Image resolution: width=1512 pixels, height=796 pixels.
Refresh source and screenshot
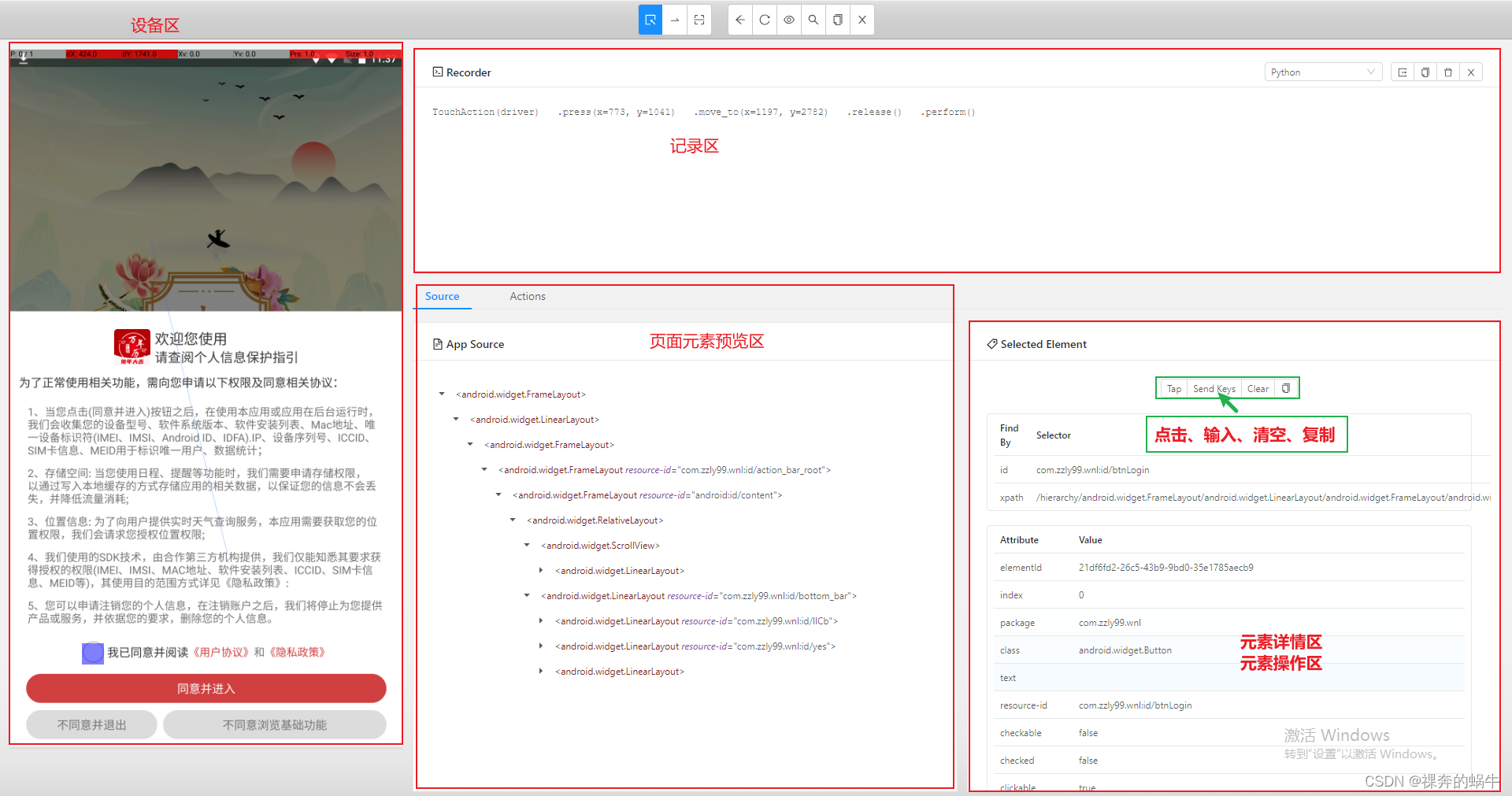(765, 20)
